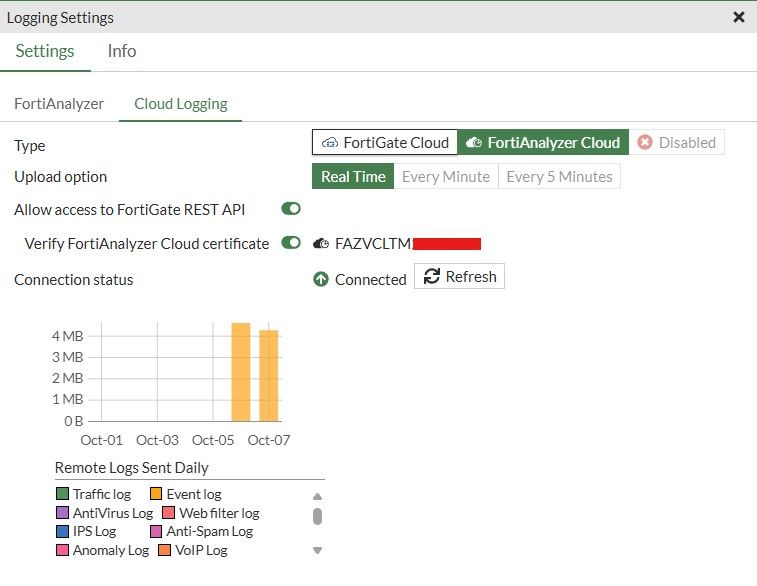Select Every Minute upload option
This screenshot has width=757, height=586.
[x=446, y=176]
